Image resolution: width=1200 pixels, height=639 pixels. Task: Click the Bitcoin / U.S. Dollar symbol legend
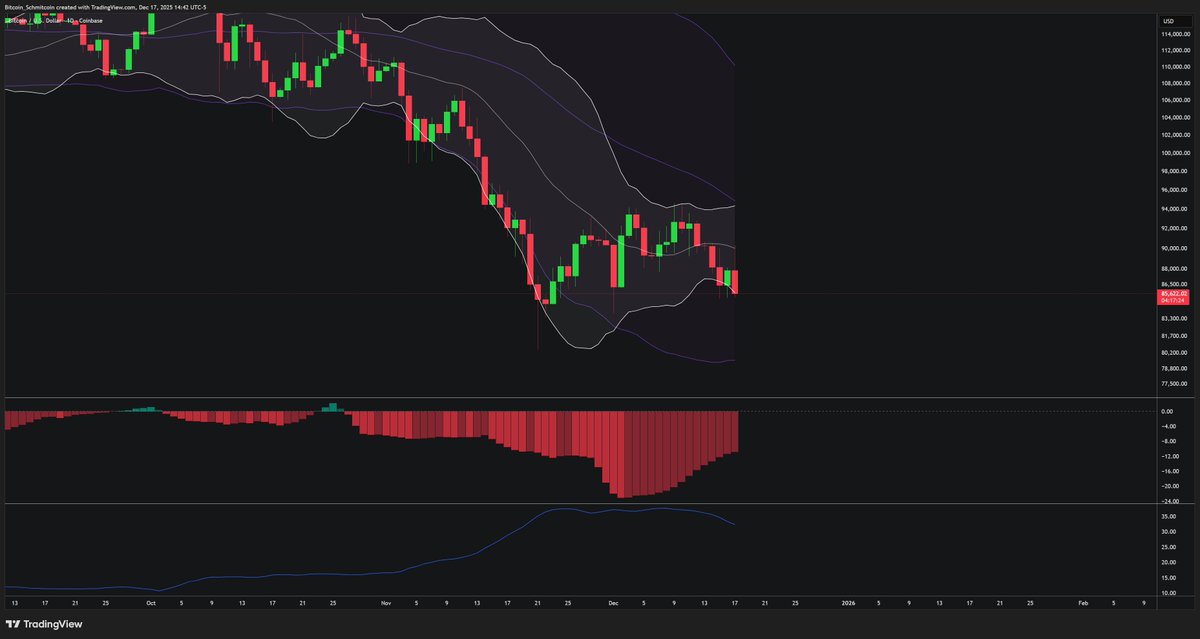[35, 20]
